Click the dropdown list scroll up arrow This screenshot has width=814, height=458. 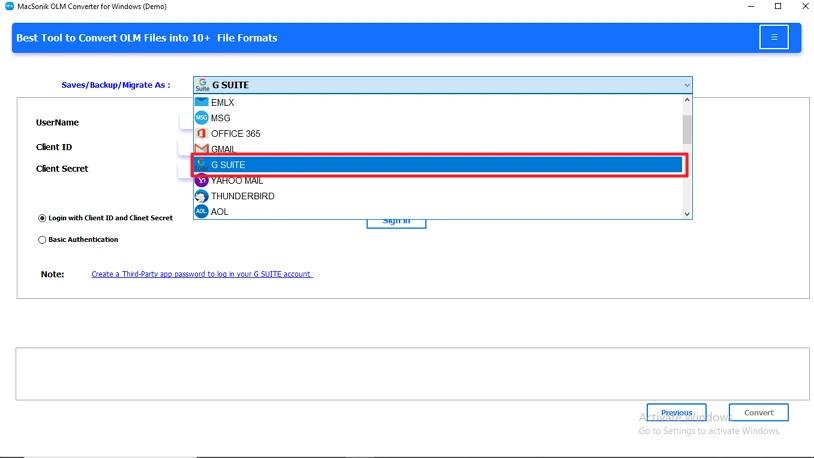pyautogui.click(x=687, y=100)
